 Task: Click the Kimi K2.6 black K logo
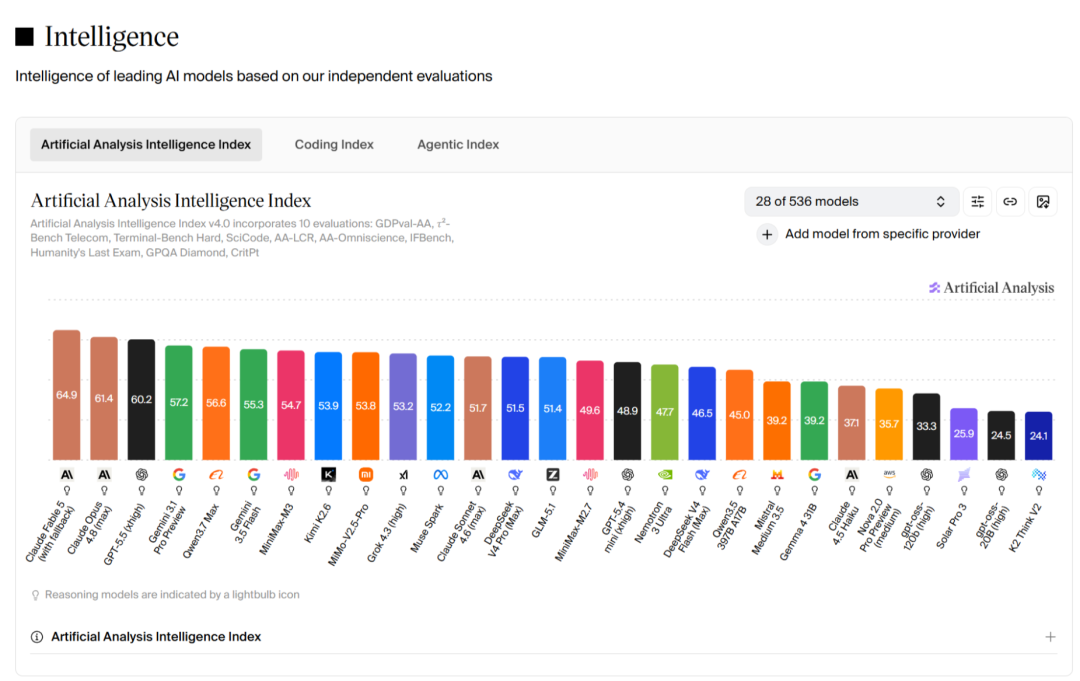click(x=329, y=474)
